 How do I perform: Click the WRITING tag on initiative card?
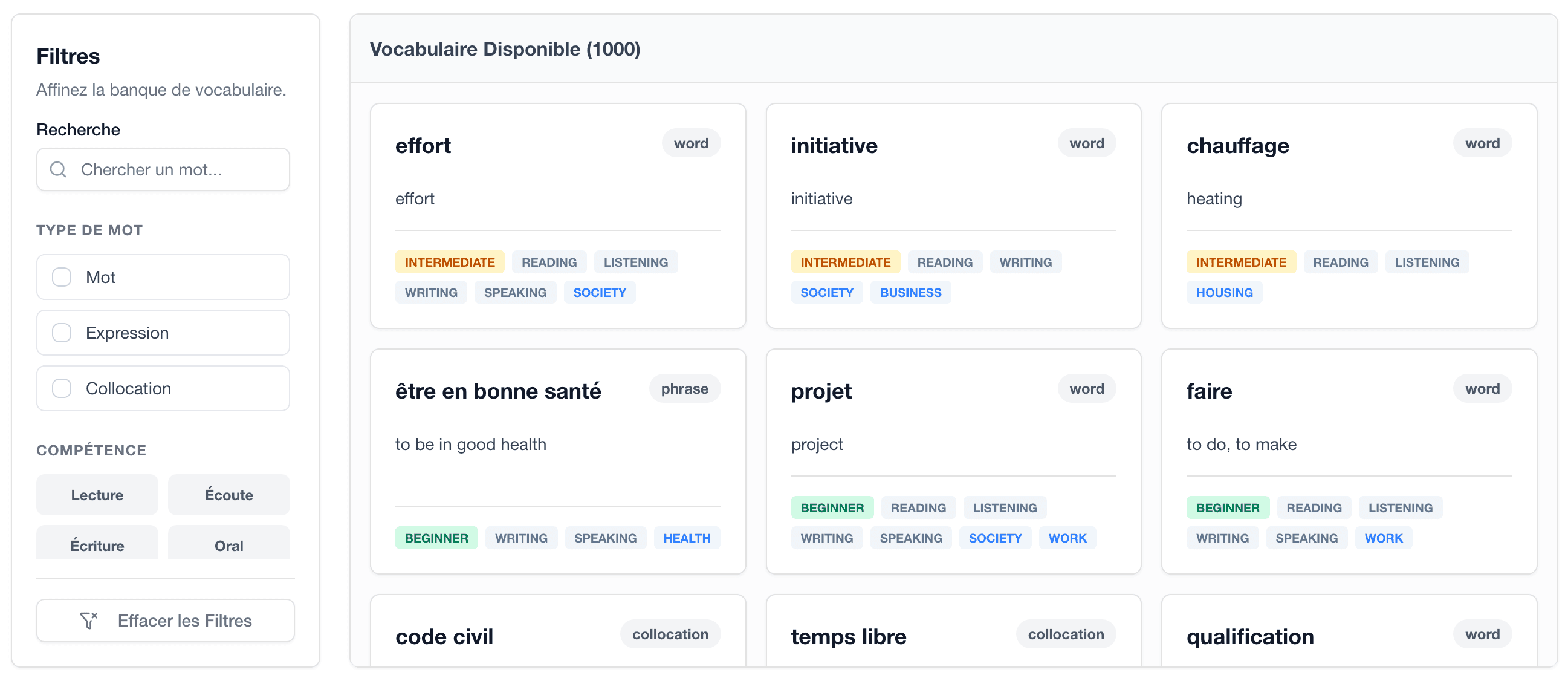coord(1026,262)
